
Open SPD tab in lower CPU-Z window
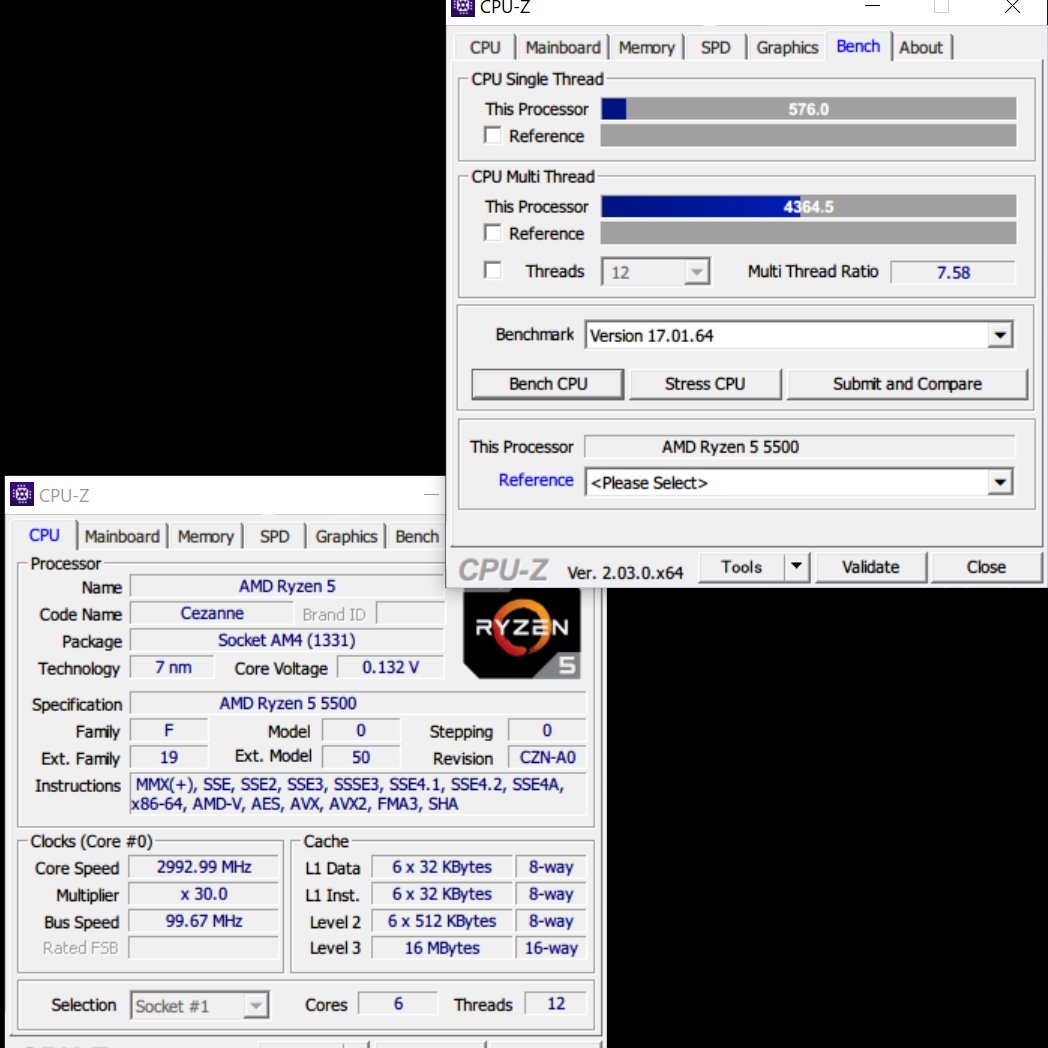[274, 537]
